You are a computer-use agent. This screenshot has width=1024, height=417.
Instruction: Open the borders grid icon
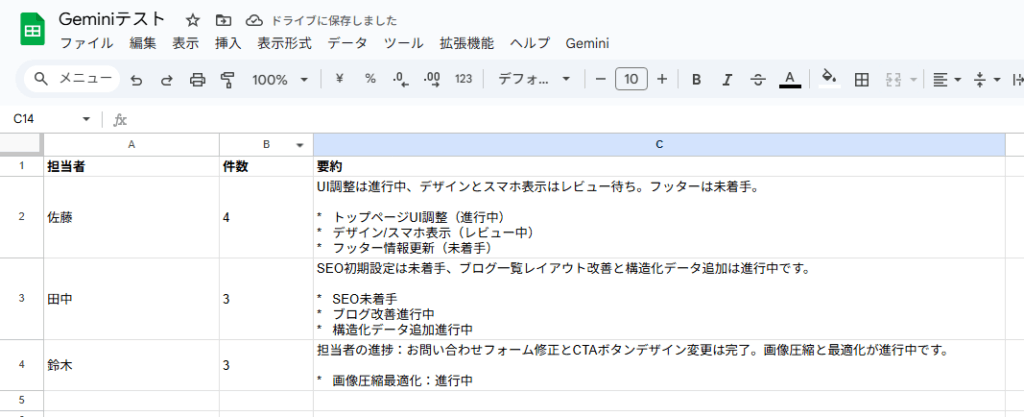pos(861,79)
